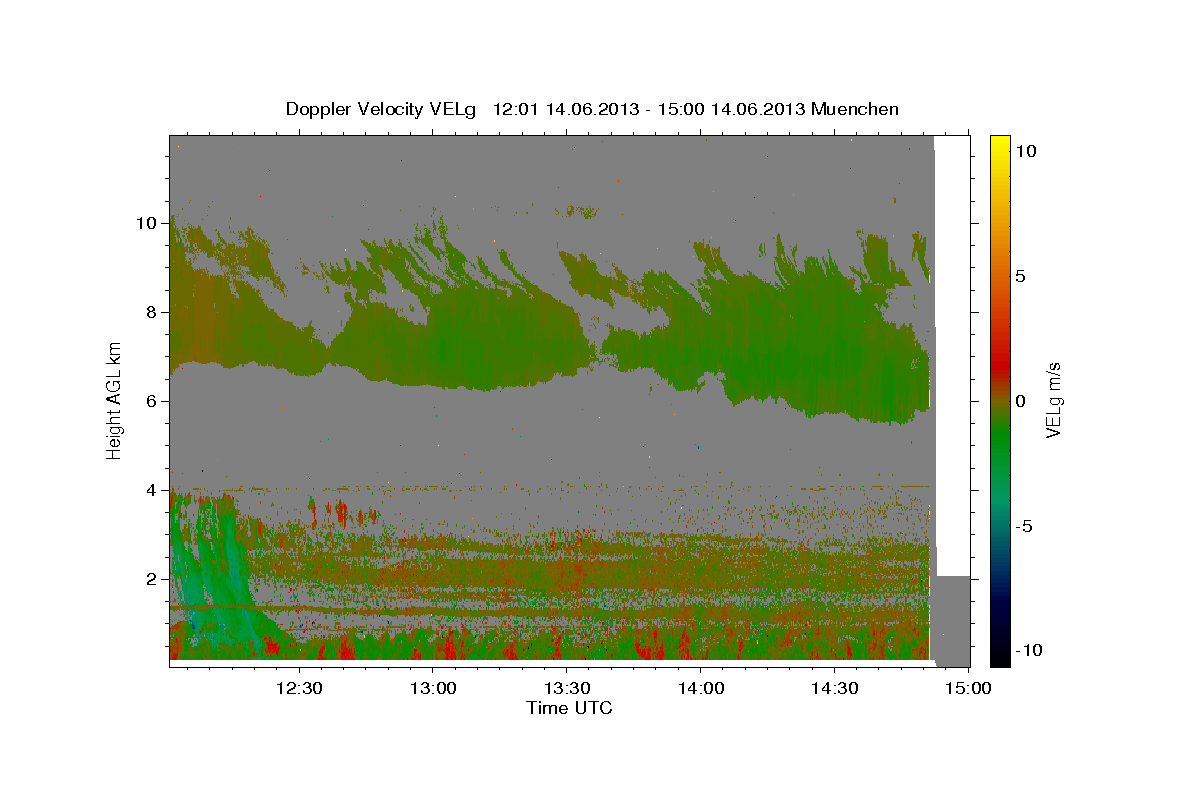Viewport: 1200px width, 800px height.
Task: Click the 12:30 time axis tick label
Action: coord(299,689)
